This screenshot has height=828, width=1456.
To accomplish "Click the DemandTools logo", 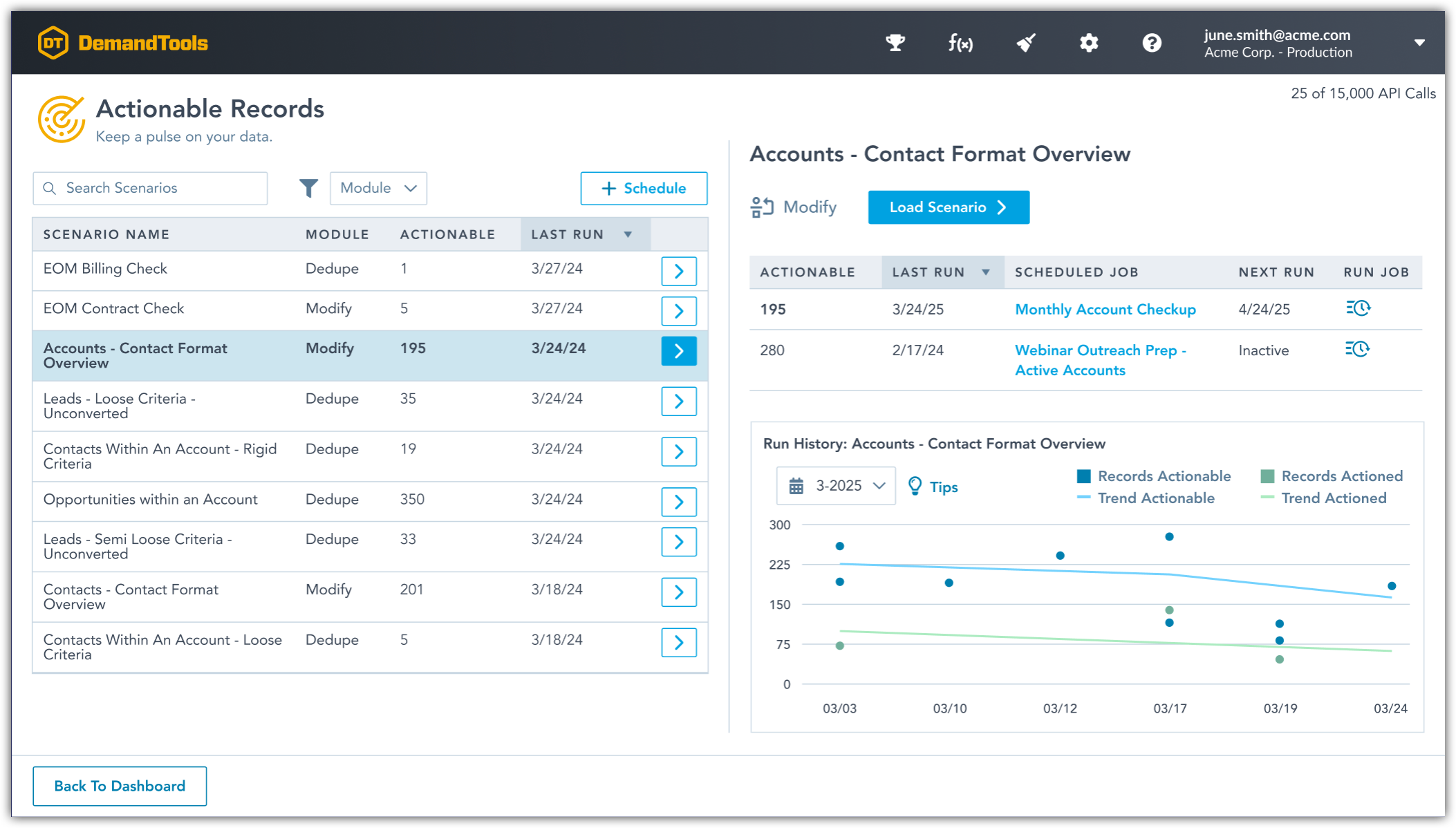I will [x=122, y=43].
